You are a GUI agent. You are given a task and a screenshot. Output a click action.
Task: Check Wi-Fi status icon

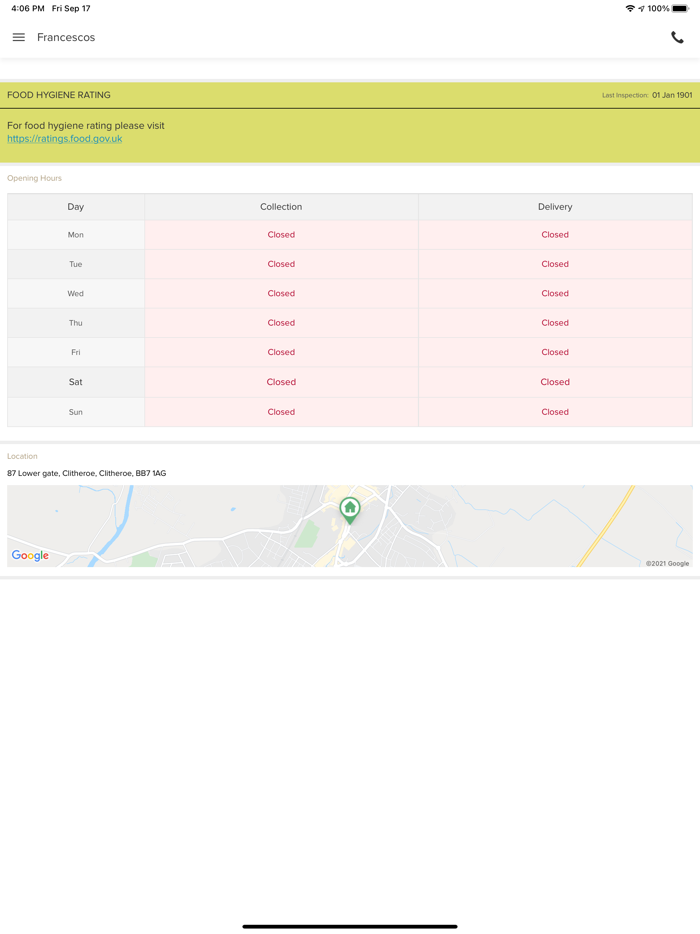pyautogui.click(x=630, y=8)
